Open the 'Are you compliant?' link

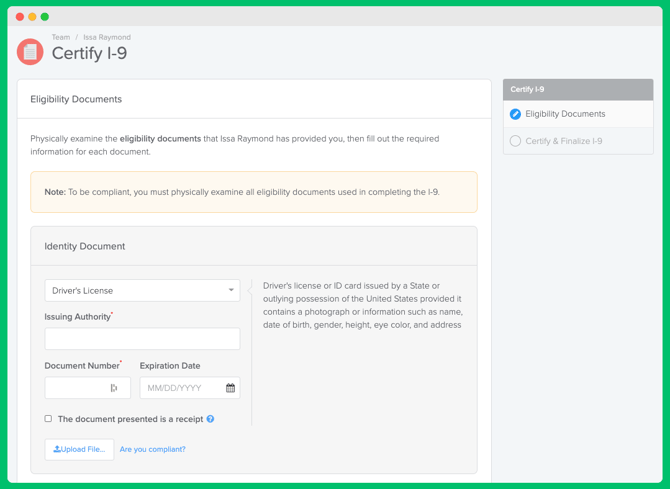tap(153, 449)
